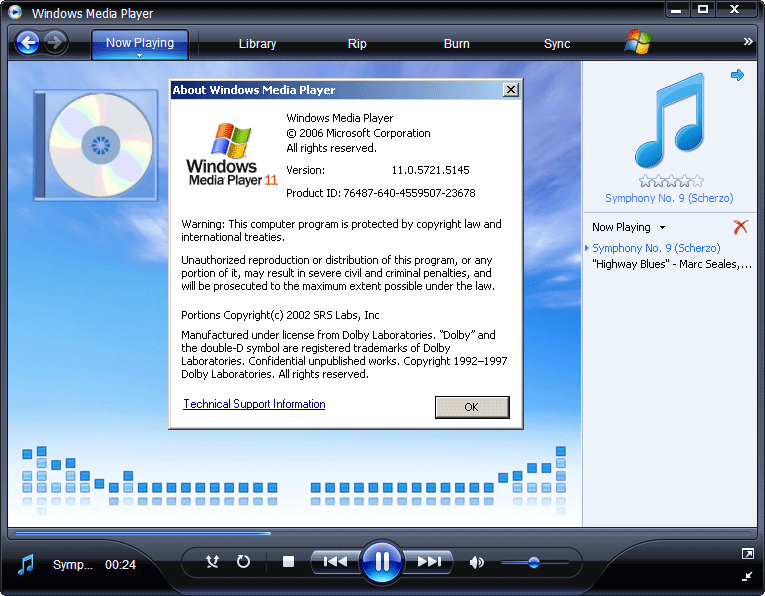
Task: Click the Windows Media Player 11 logo
Action: pos(231,155)
